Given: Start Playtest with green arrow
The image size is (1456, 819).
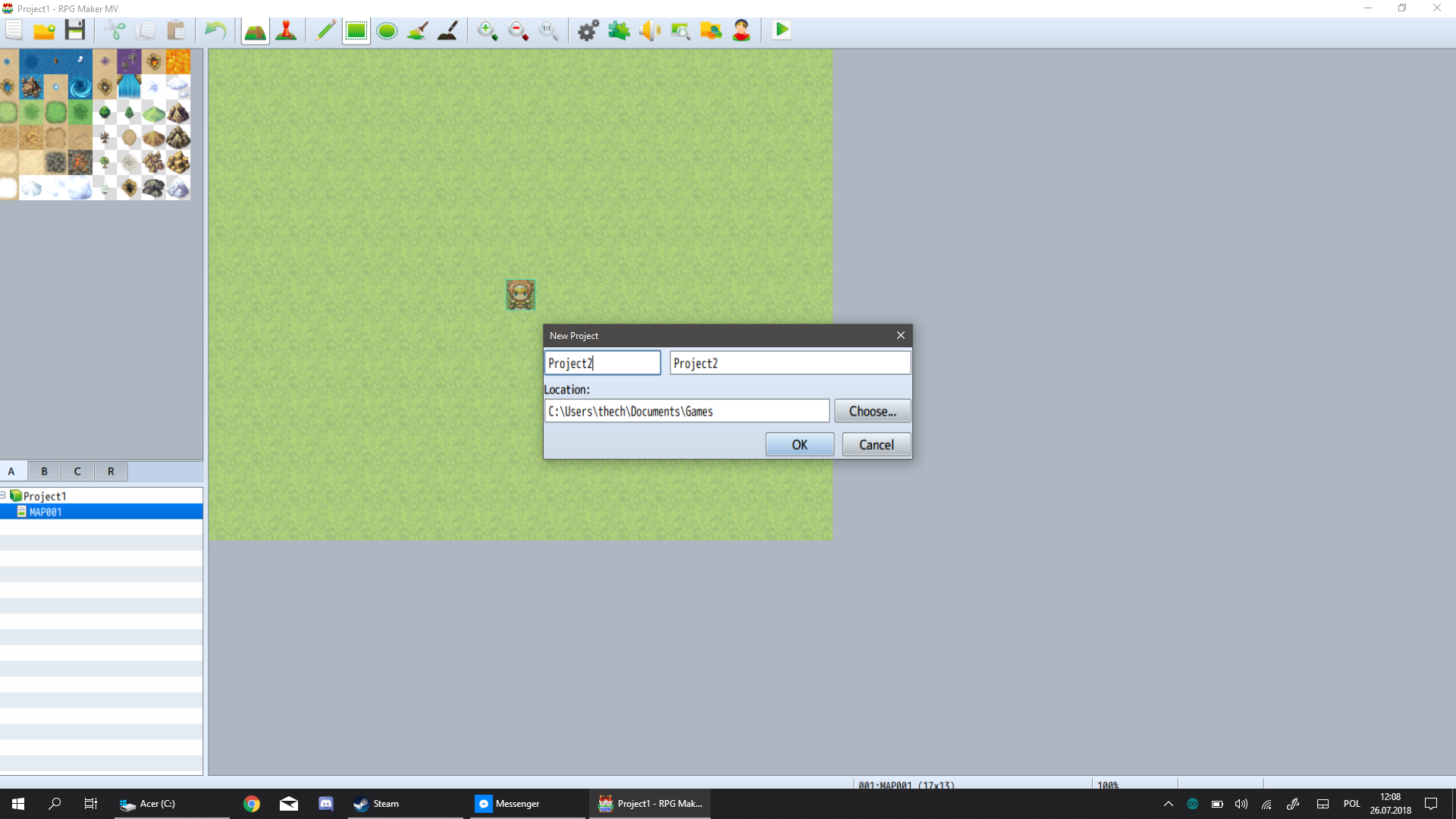Looking at the screenshot, I should (782, 30).
